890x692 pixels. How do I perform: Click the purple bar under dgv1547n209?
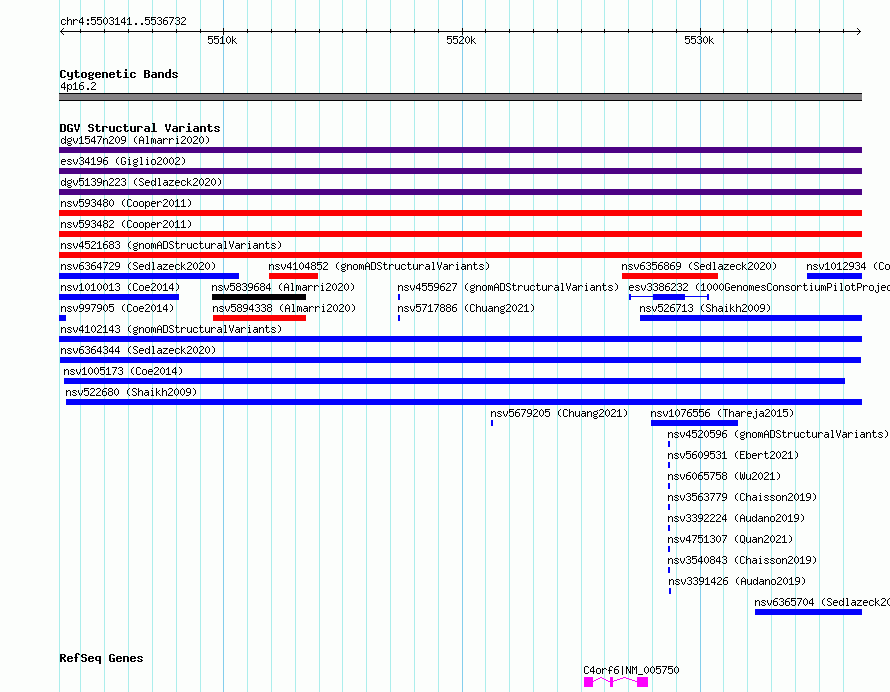(460, 150)
